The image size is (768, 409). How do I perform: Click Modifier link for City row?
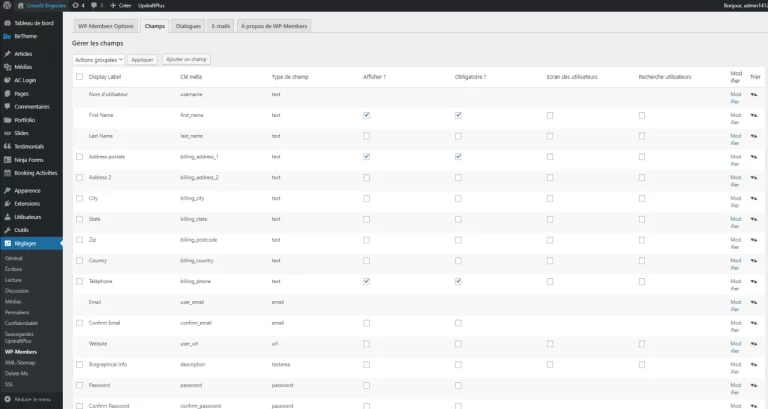(x=735, y=202)
